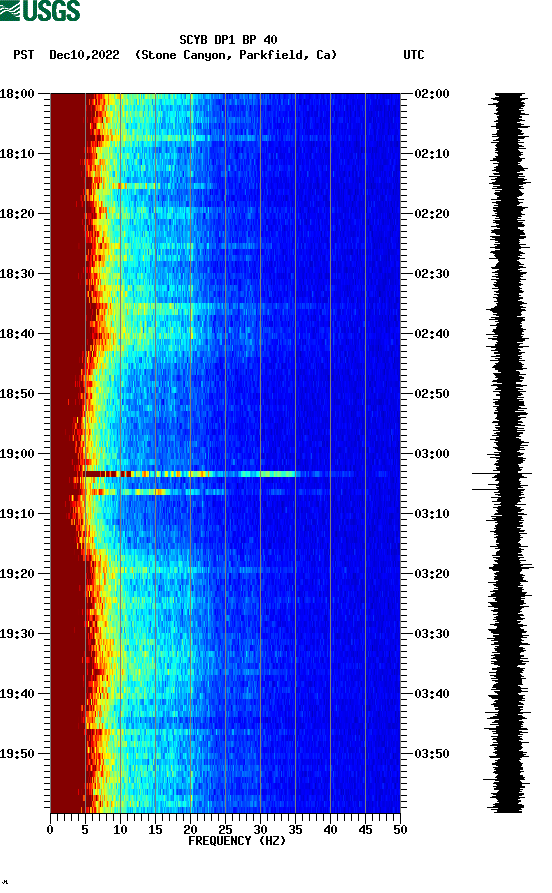Viewport: 552px width, 893px height.
Task: Click the 18:00 PST time label
Action: pos(17,94)
